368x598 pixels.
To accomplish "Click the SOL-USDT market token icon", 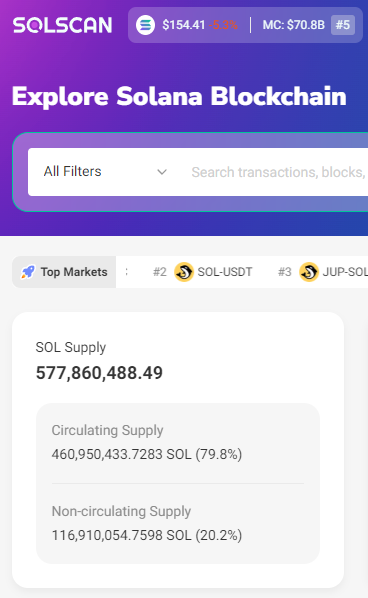I will pos(184,272).
